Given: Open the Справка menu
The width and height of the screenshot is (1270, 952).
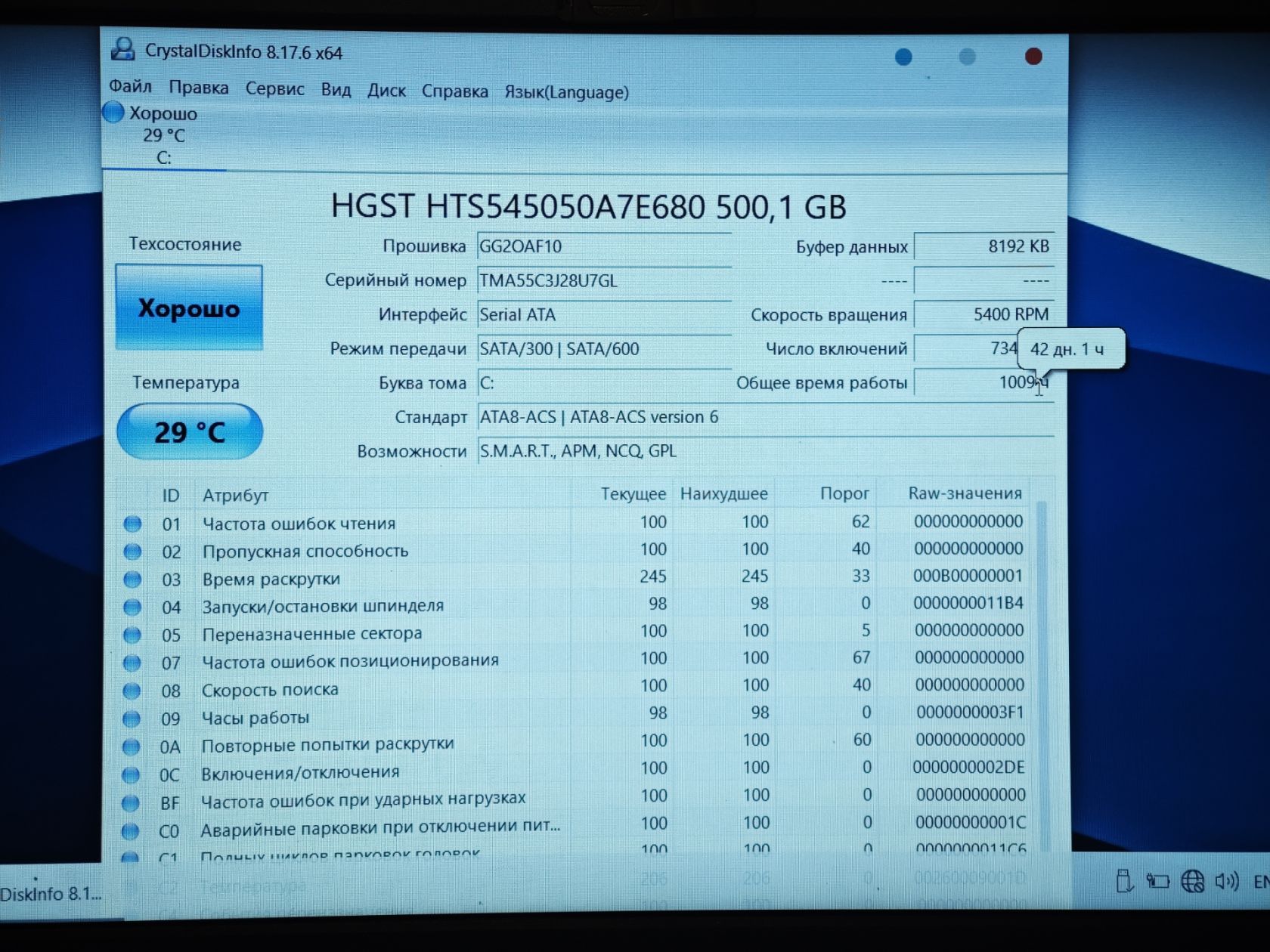Looking at the screenshot, I should [454, 91].
